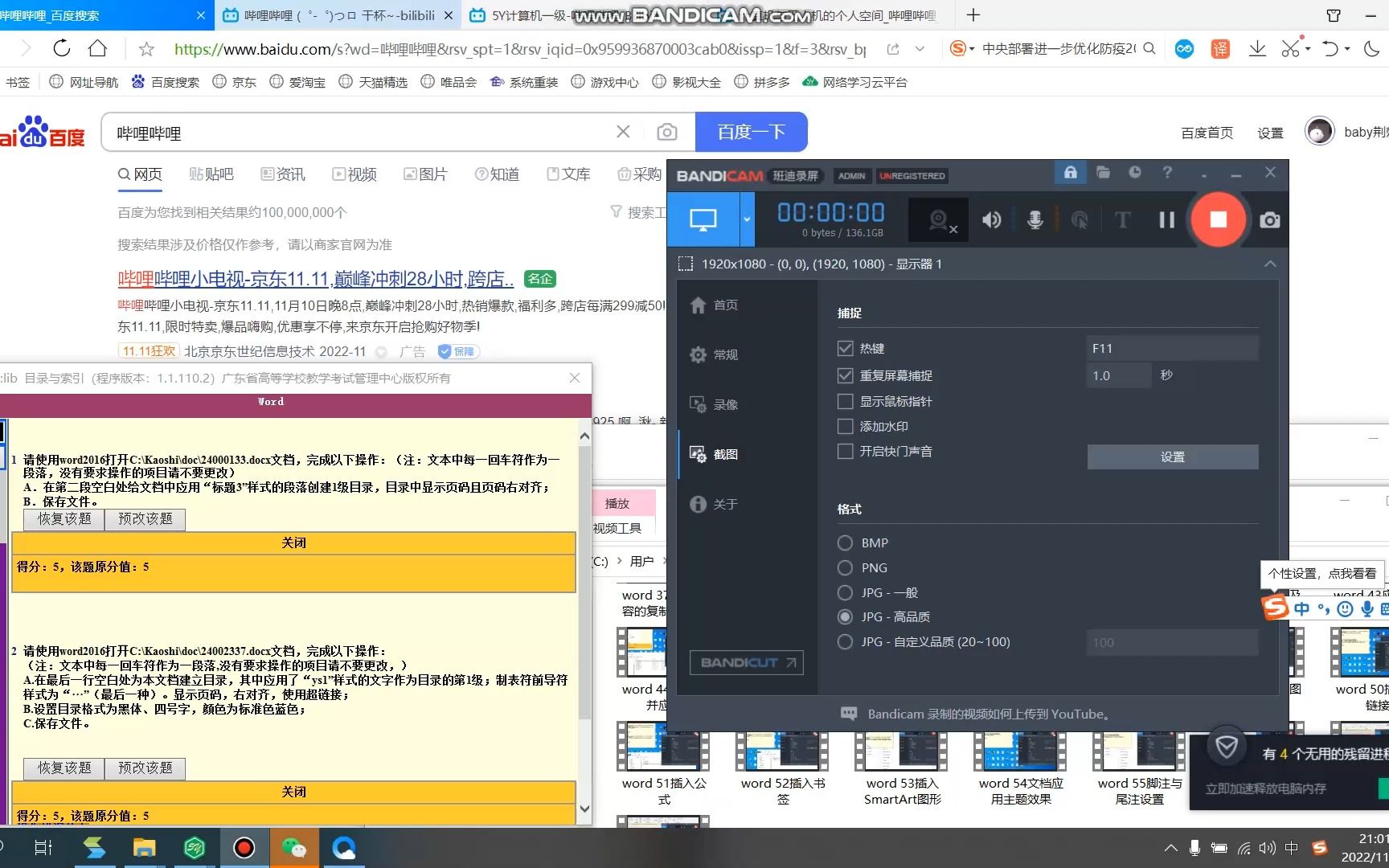Select Bandicam screen recording mode monitor icon

703,219
